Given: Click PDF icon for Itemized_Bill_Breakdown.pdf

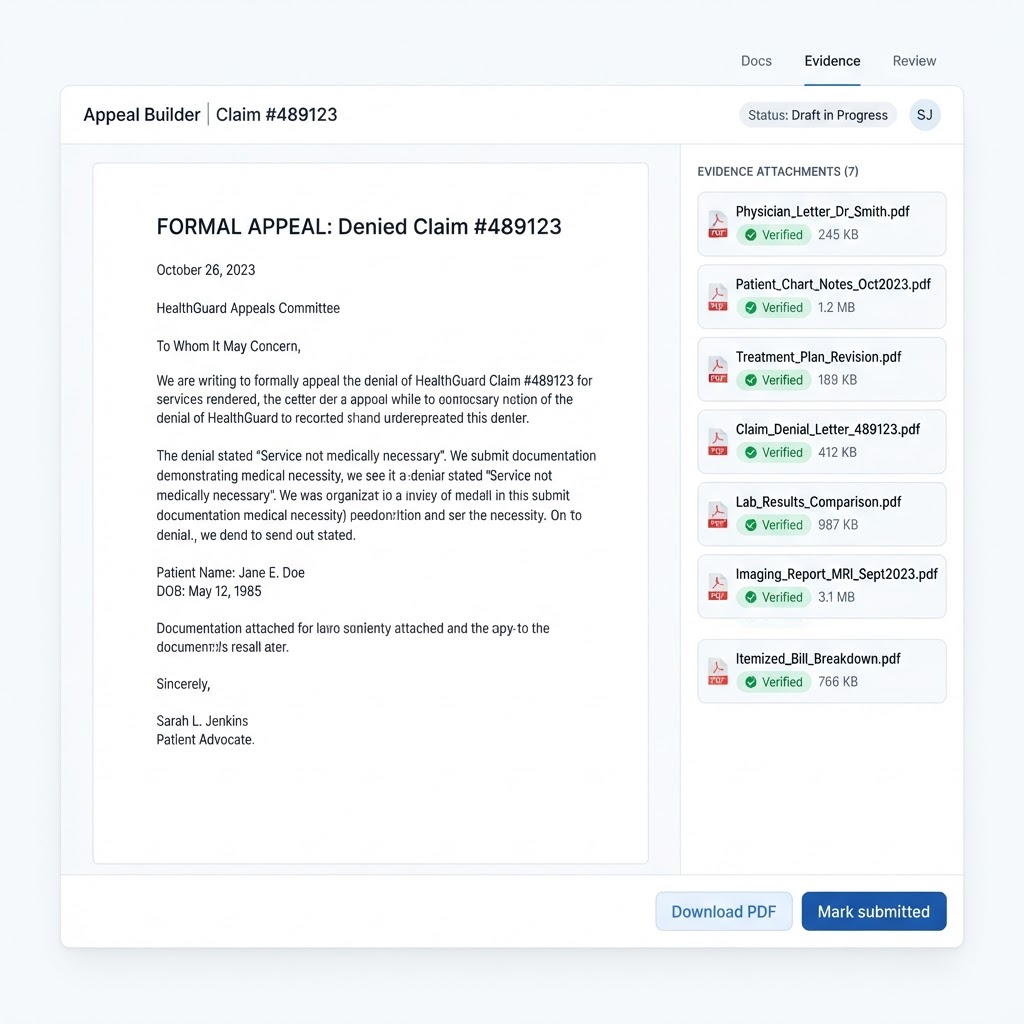Looking at the screenshot, I should point(718,671).
